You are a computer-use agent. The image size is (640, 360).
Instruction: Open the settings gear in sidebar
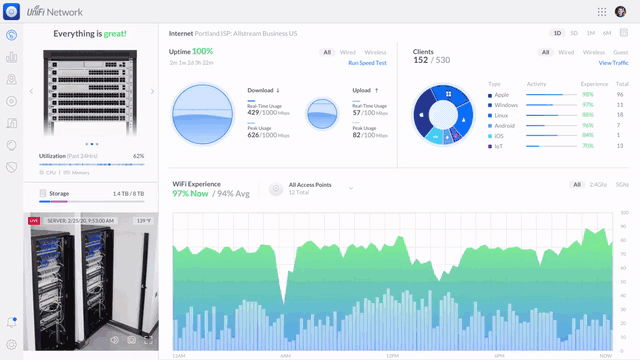pyautogui.click(x=11, y=344)
